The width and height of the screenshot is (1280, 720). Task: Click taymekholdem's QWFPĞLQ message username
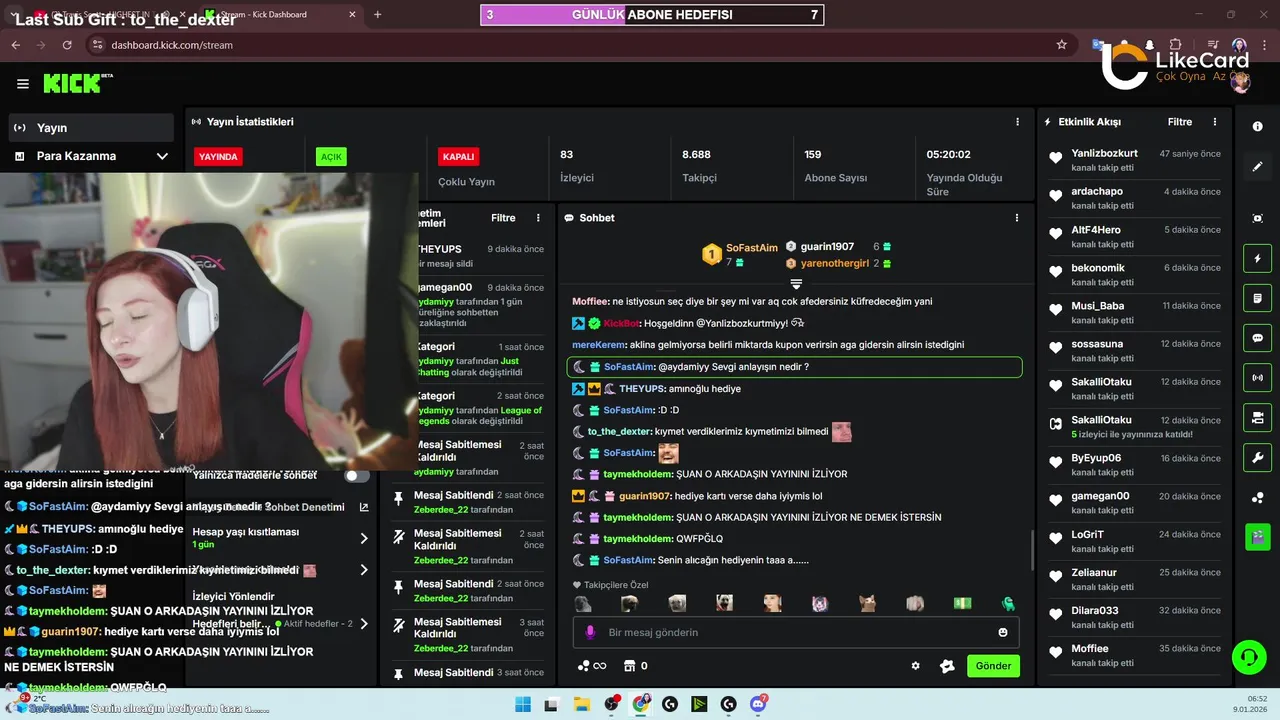tap(637, 539)
